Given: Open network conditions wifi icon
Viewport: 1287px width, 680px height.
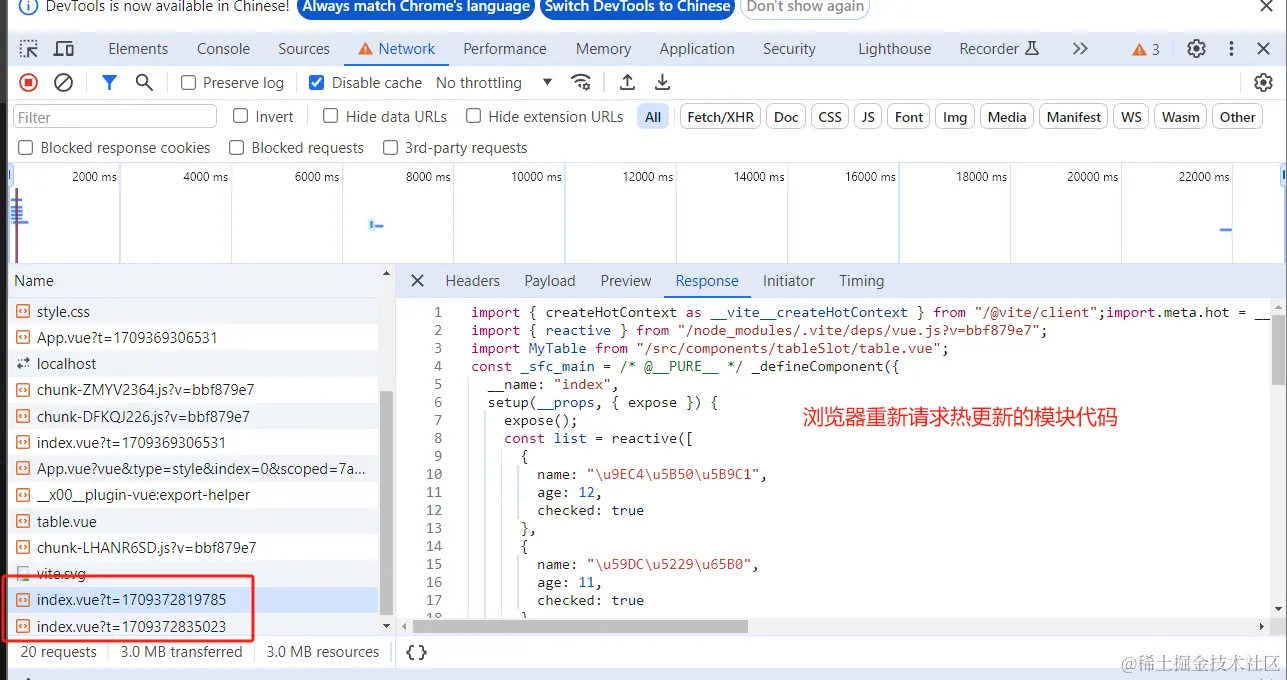Looking at the screenshot, I should [x=581, y=83].
